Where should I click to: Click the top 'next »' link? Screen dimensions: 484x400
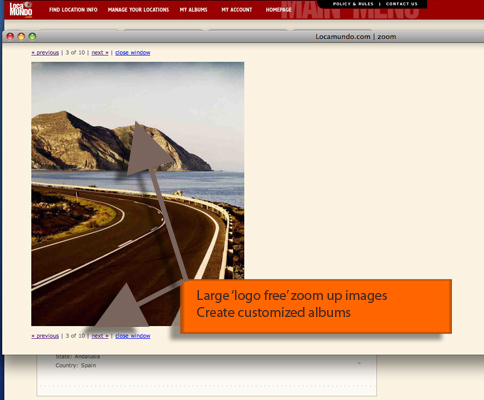click(100, 53)
